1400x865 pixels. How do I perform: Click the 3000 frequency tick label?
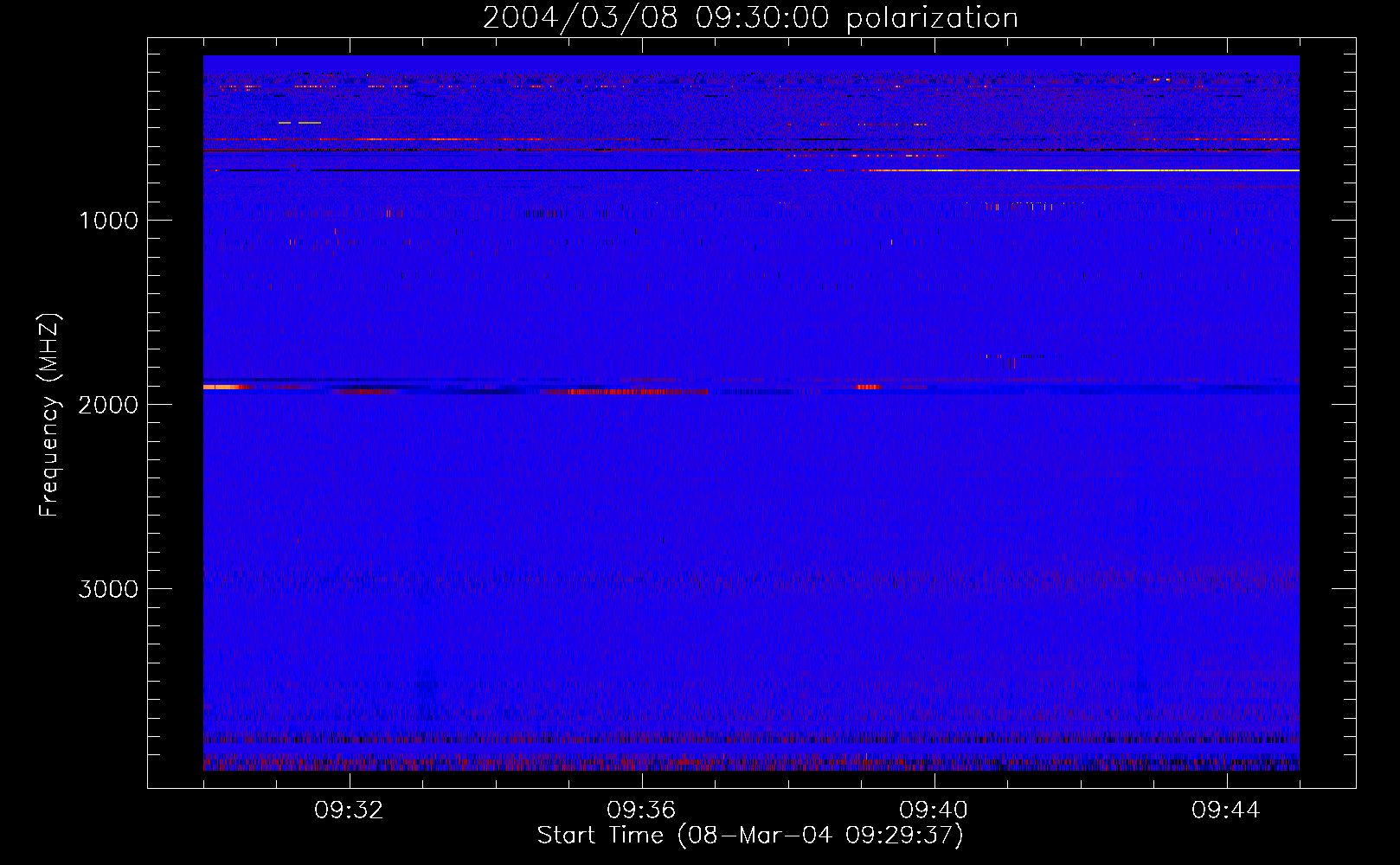(x=108, y=589)
